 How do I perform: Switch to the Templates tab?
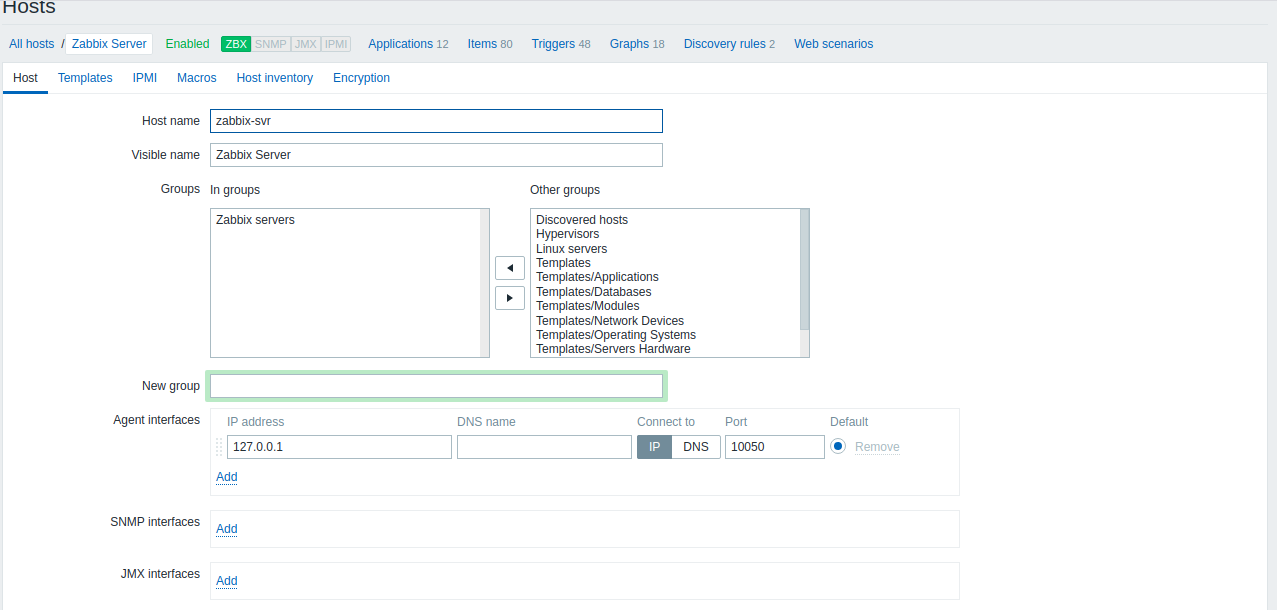pyautogui.click(x=85, y=77)
